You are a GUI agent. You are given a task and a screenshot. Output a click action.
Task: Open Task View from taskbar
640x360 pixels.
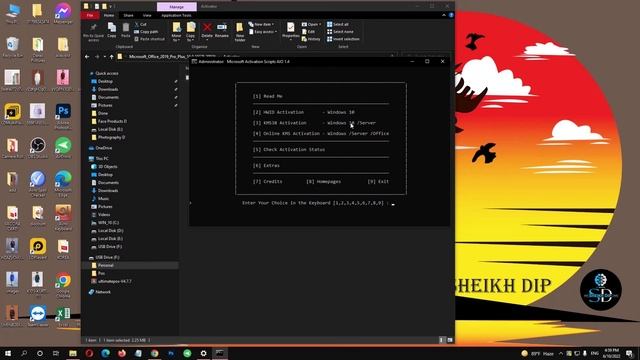pyautogui.click(x=56, y=353)
